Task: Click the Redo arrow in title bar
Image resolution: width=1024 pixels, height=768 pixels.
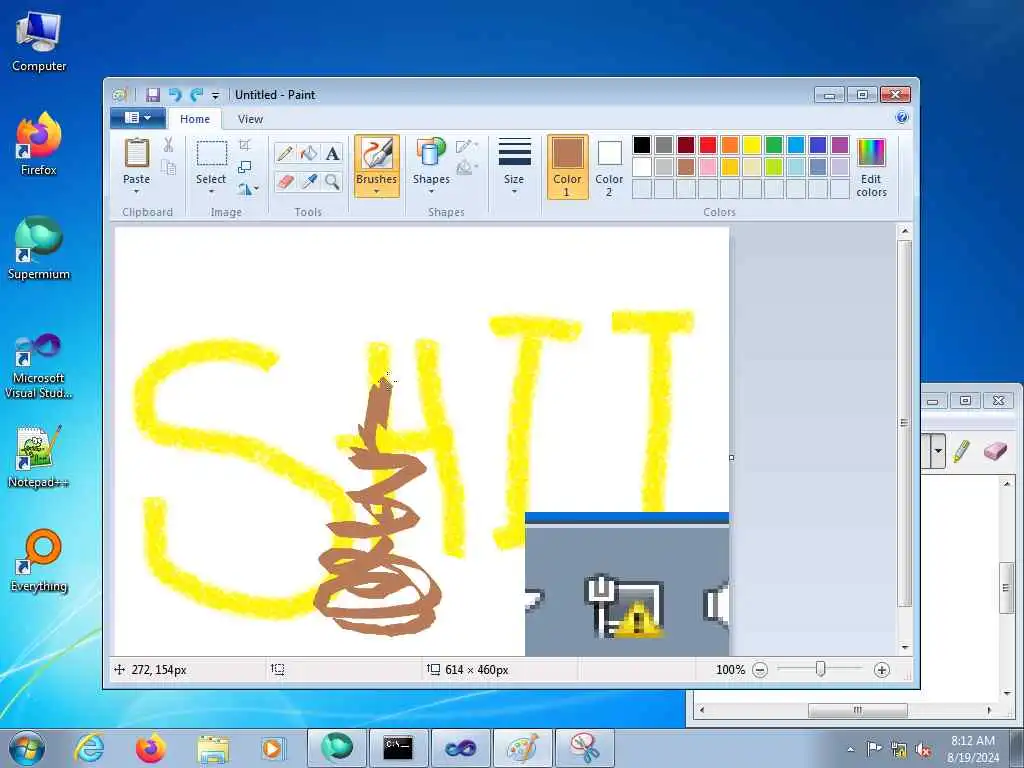Action: point(196,95)
